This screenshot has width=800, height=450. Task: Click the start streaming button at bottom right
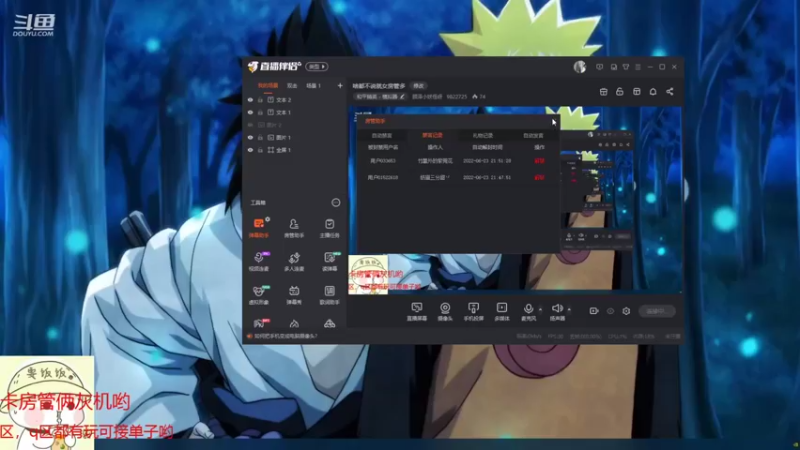657,311
